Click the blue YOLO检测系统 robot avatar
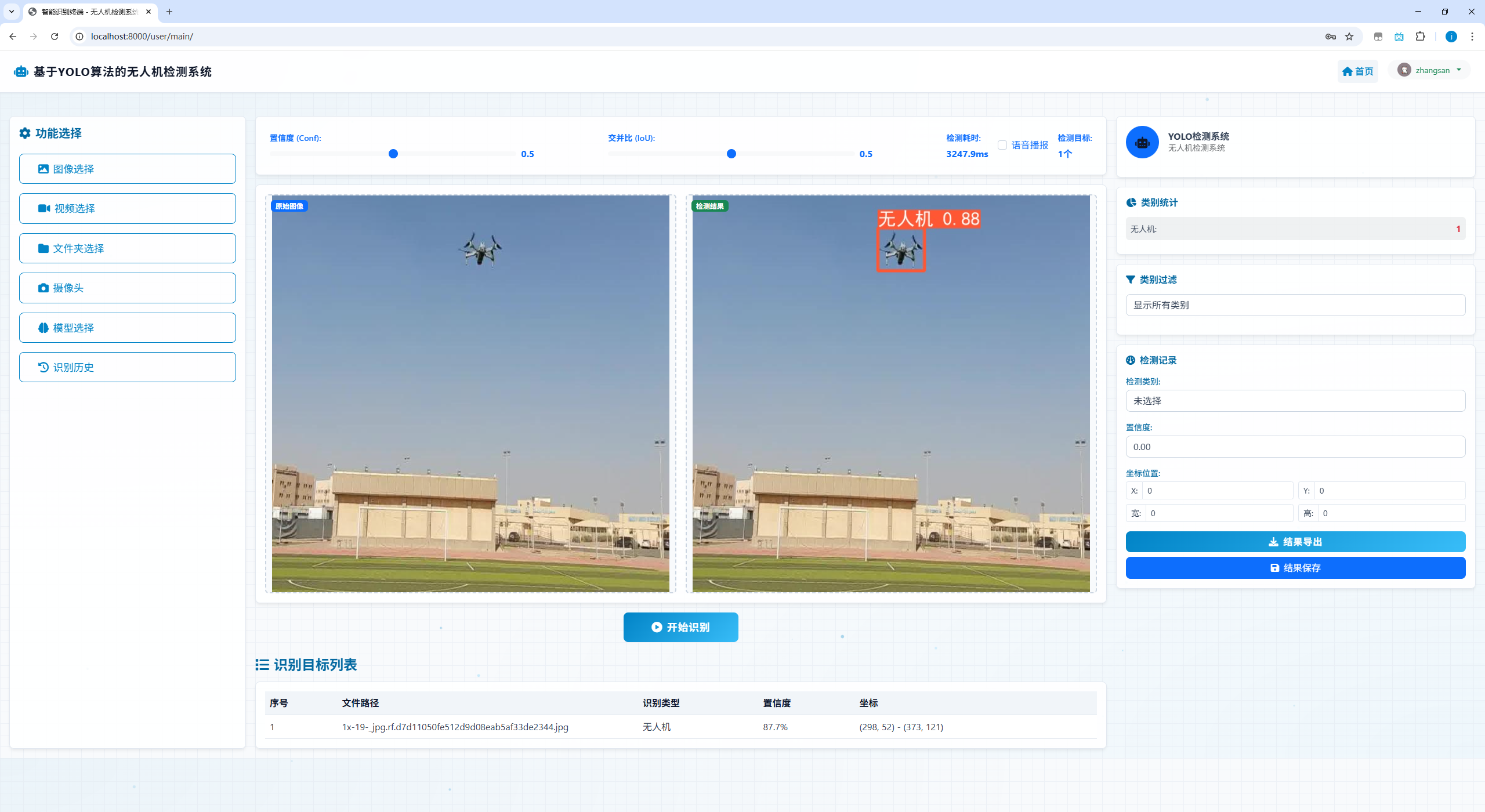This screenshot has height=812, width=1485. pyautogui.click(x=1142, y=142)
